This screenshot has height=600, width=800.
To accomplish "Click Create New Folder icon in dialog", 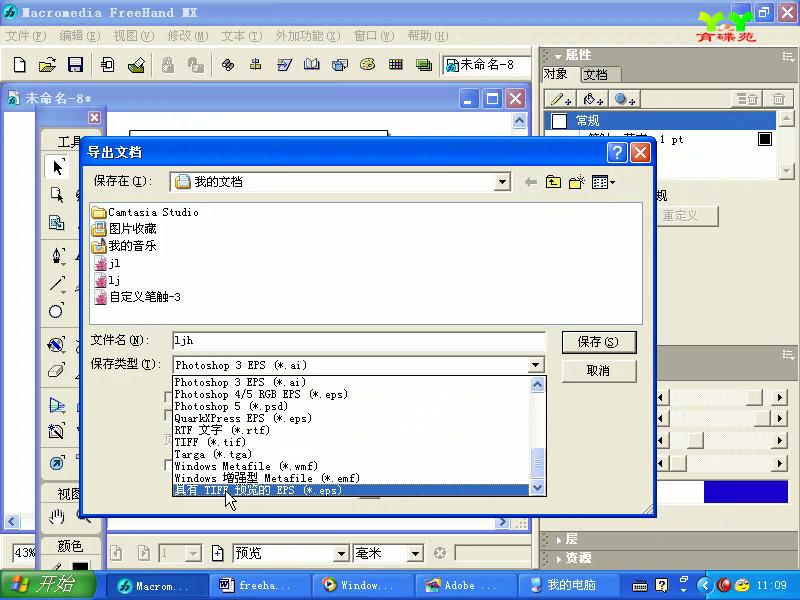I will [577, 182].
